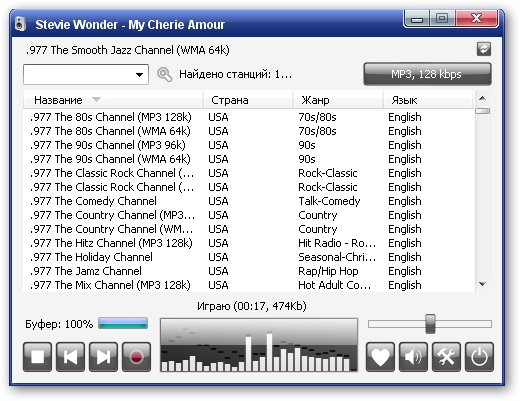
Task: Skip to the next station
Action: 103,357
